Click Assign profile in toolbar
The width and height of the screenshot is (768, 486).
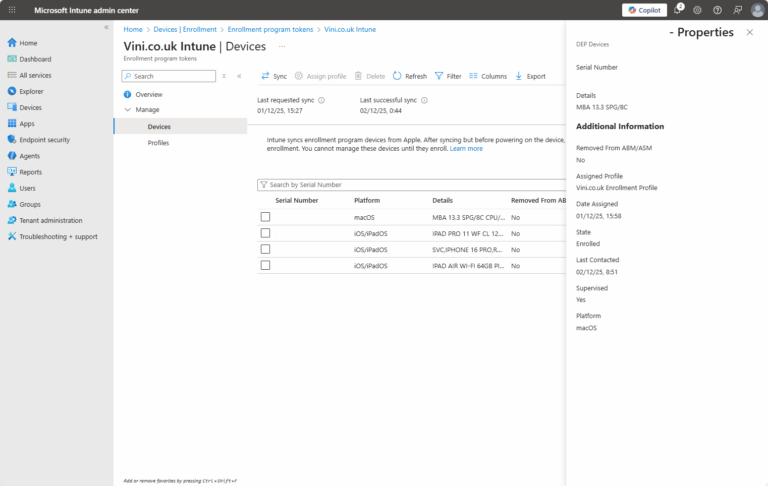pyautogui.click(x=320, y=76)
